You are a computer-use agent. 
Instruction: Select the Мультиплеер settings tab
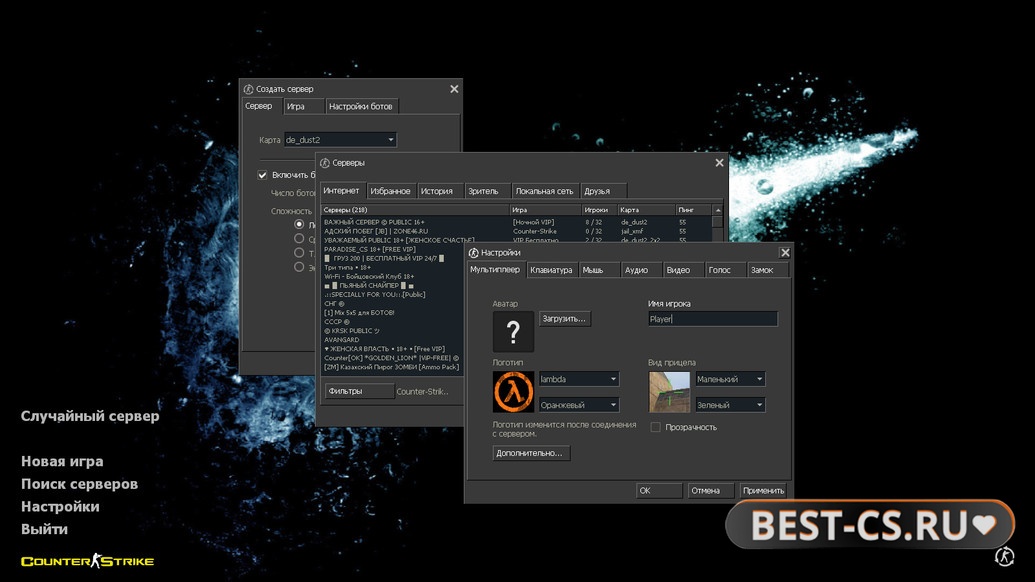[496, 270]
